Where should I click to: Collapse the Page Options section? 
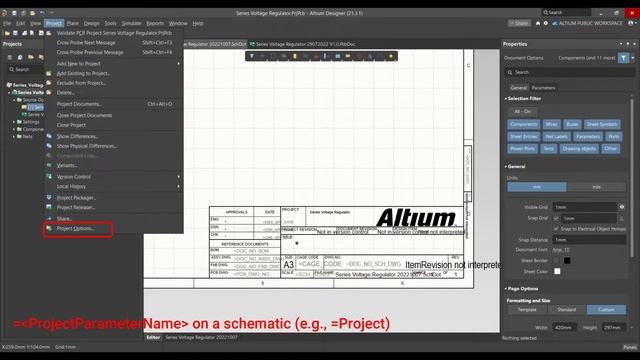506,289
